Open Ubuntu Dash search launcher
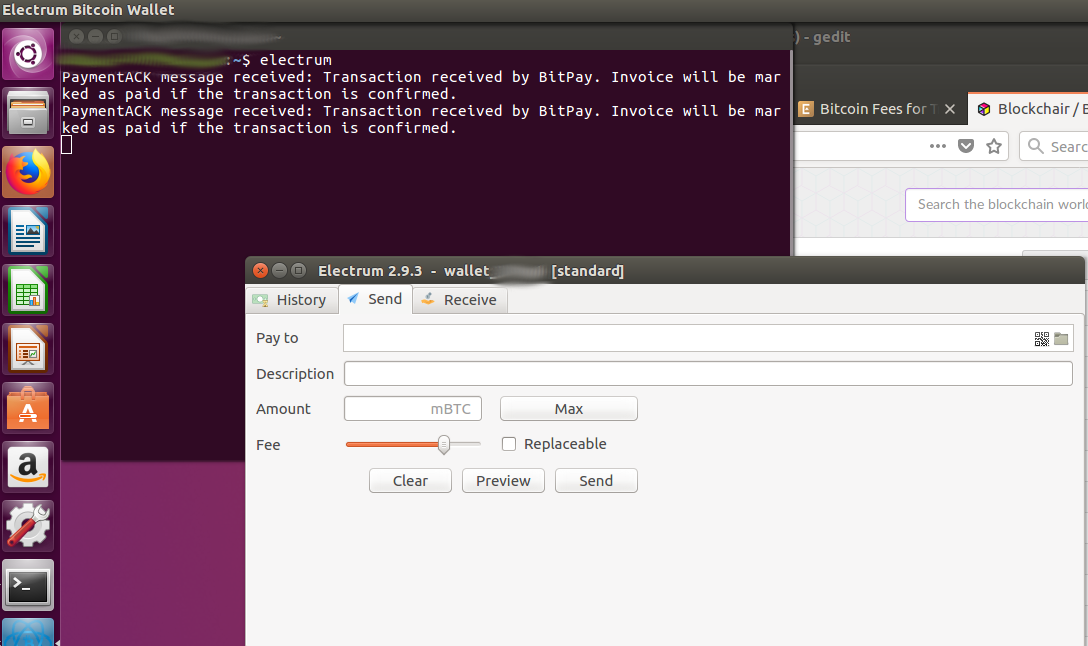 tap(28, 53)
